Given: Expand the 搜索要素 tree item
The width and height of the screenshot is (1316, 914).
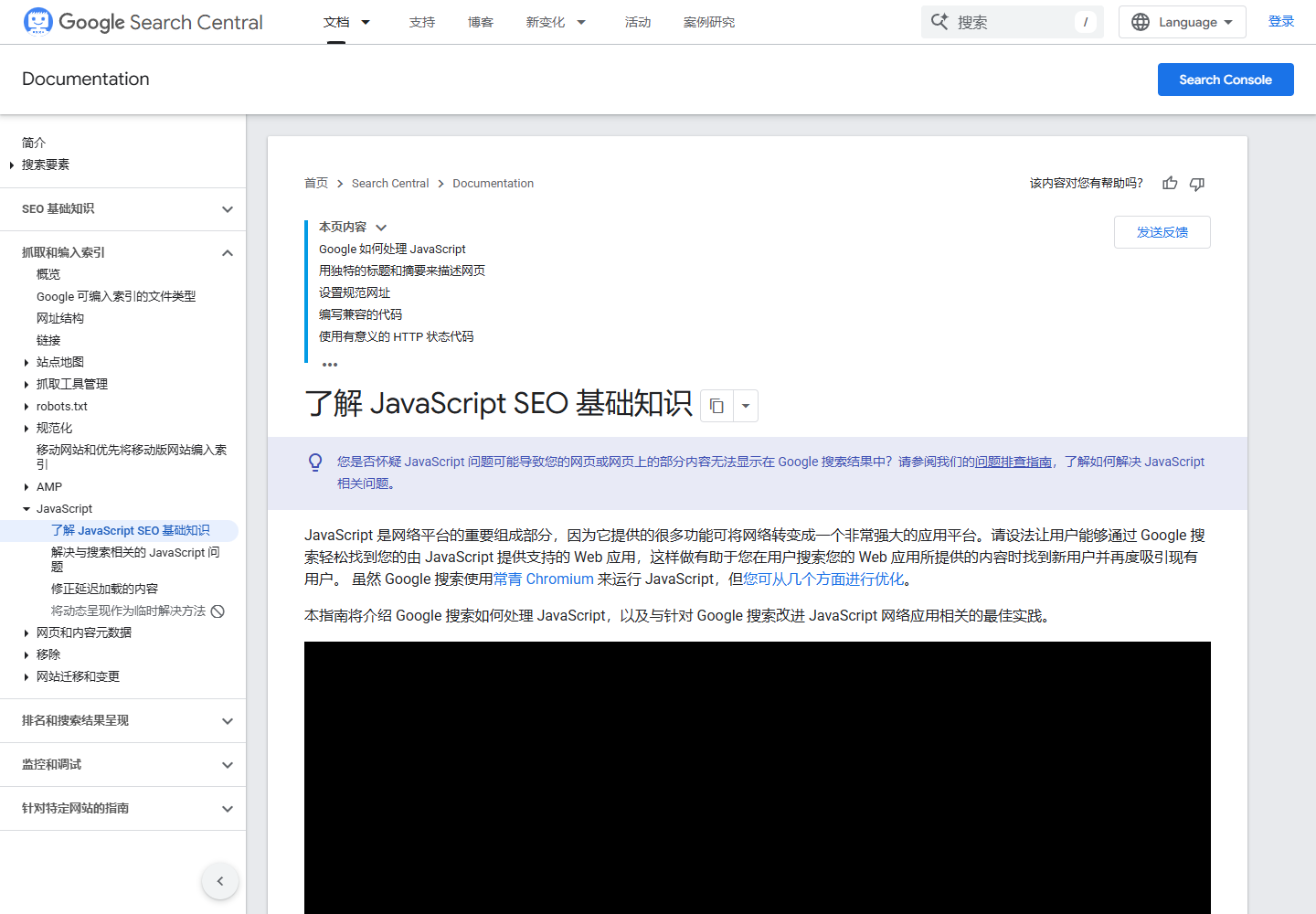Looking at the screenshot, I should [11, 165].
